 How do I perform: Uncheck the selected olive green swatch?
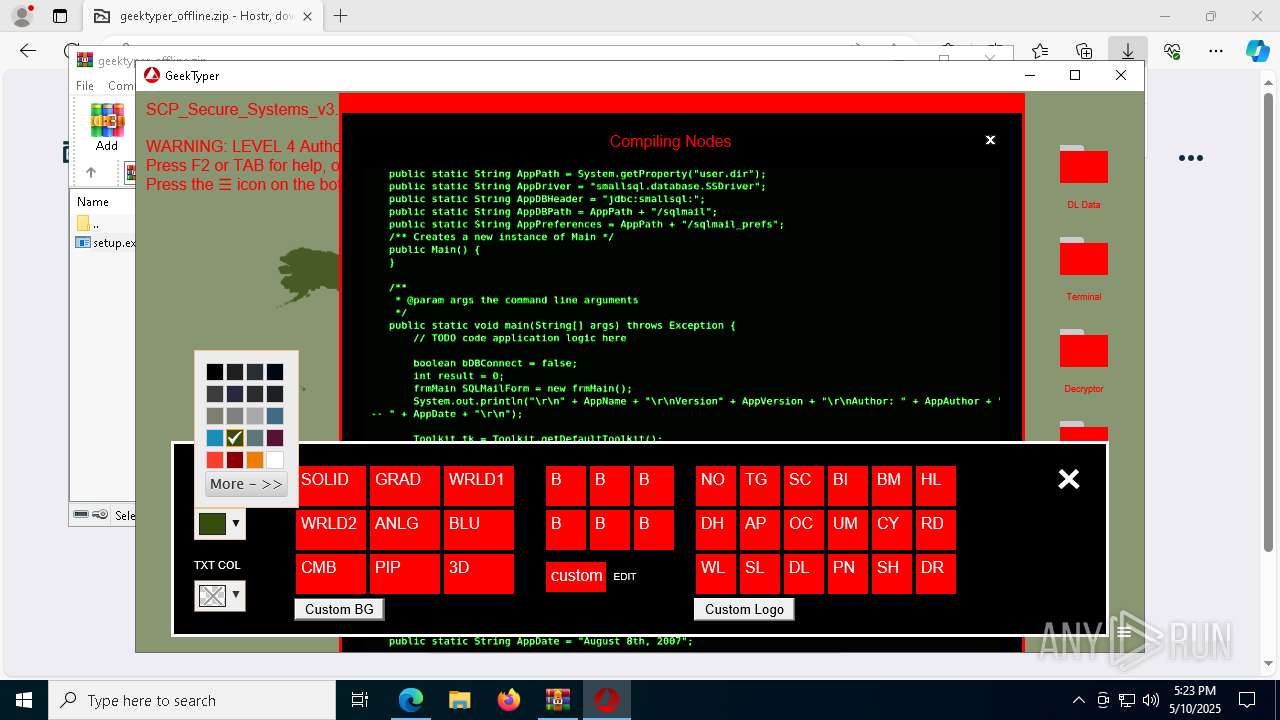[235, 438]
